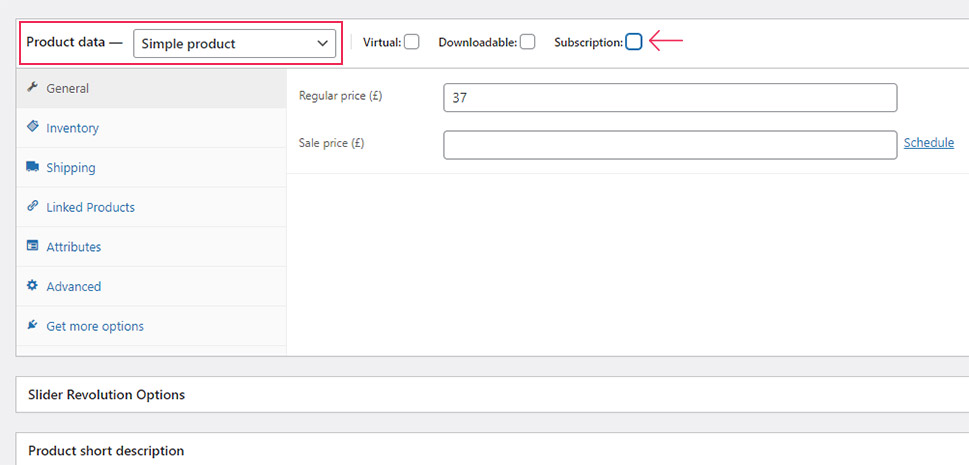Screen dimensions: 969x465
Task: Click the Advanced gear icon
Action: [x=32, y=286]
